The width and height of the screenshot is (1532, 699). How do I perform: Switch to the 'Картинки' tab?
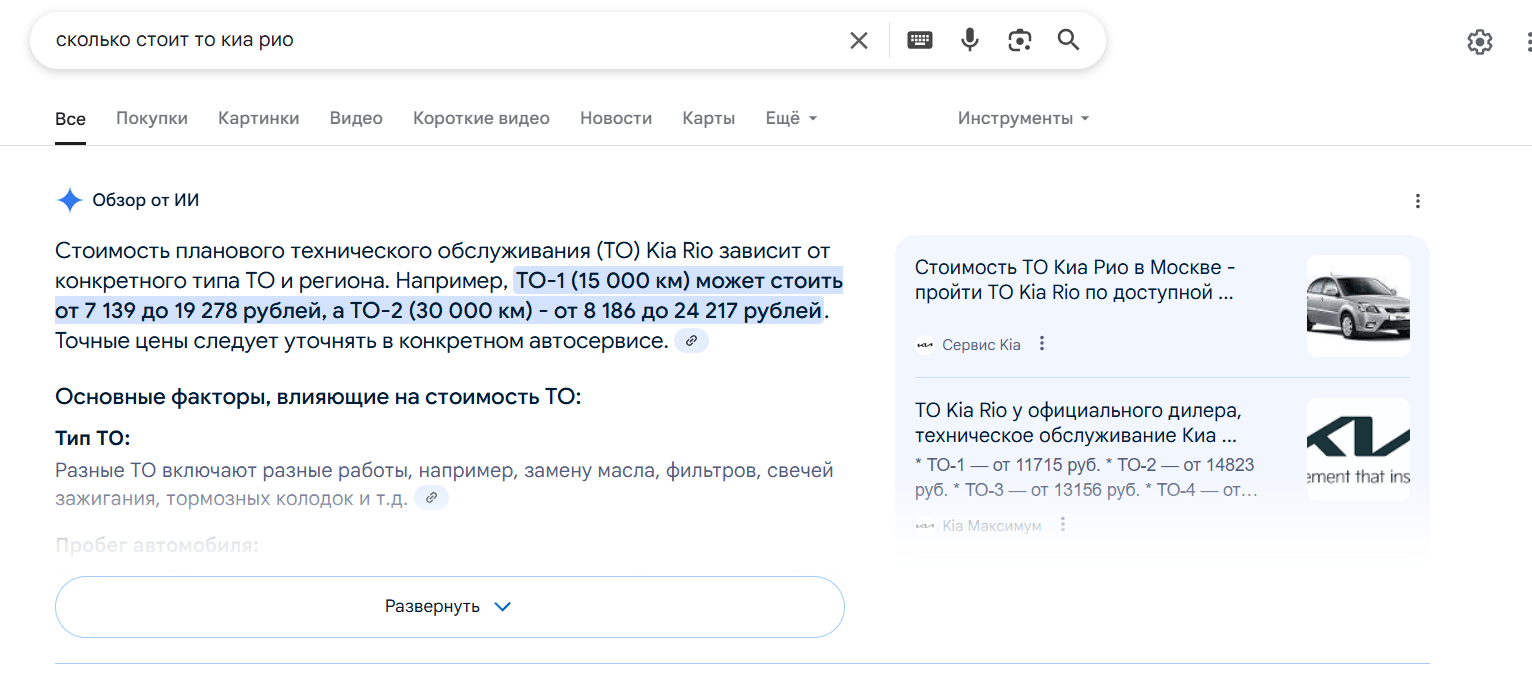click(259, 118)
